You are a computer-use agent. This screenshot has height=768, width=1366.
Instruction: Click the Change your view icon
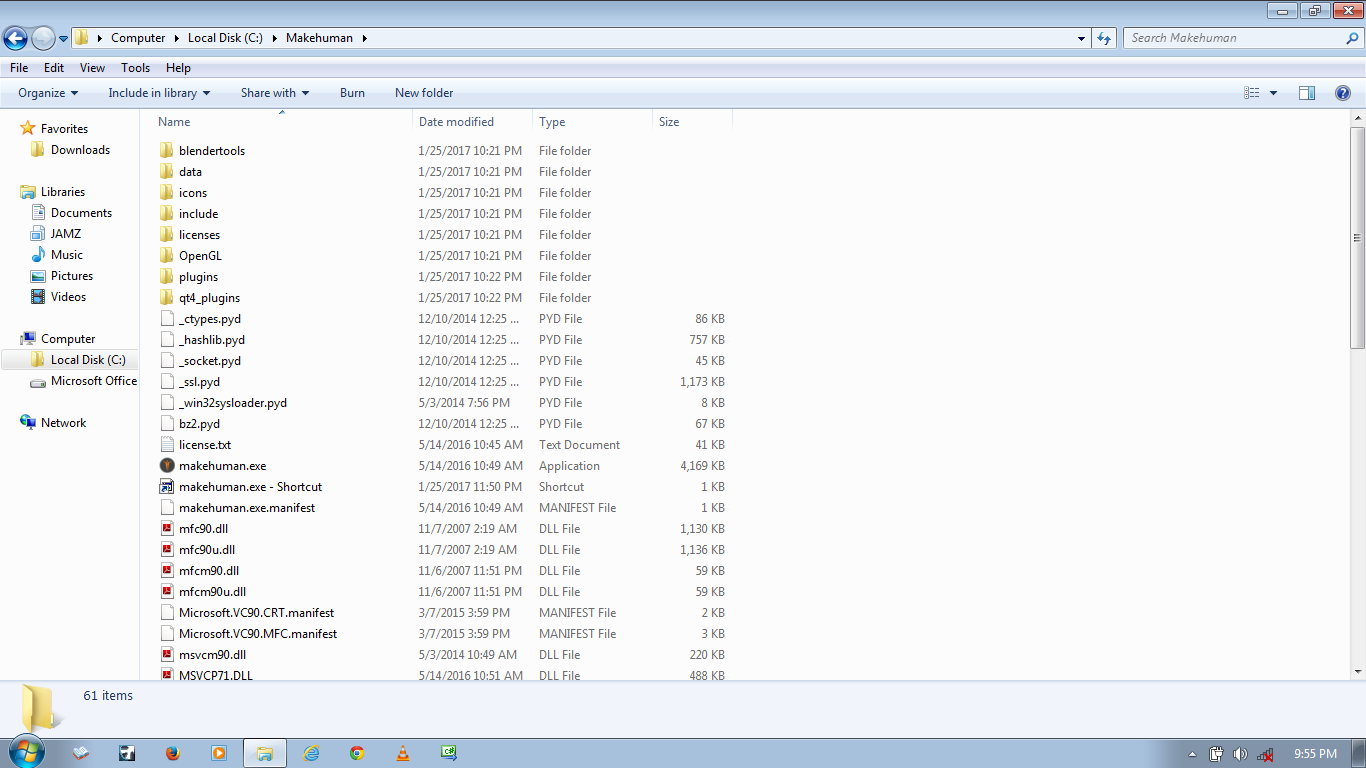tap(1251, 93)
